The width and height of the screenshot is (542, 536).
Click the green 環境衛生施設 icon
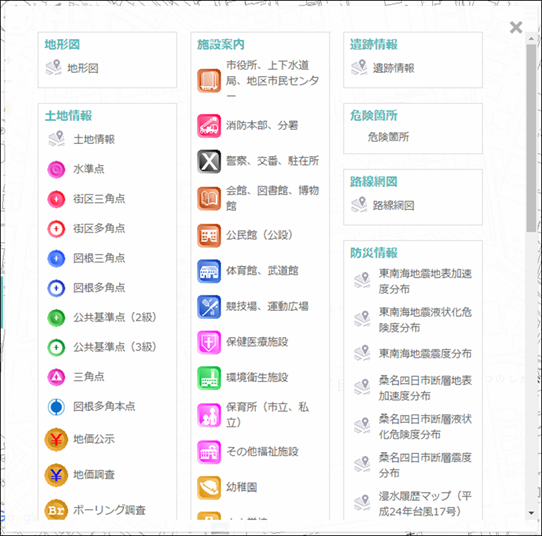click(209, 378)
